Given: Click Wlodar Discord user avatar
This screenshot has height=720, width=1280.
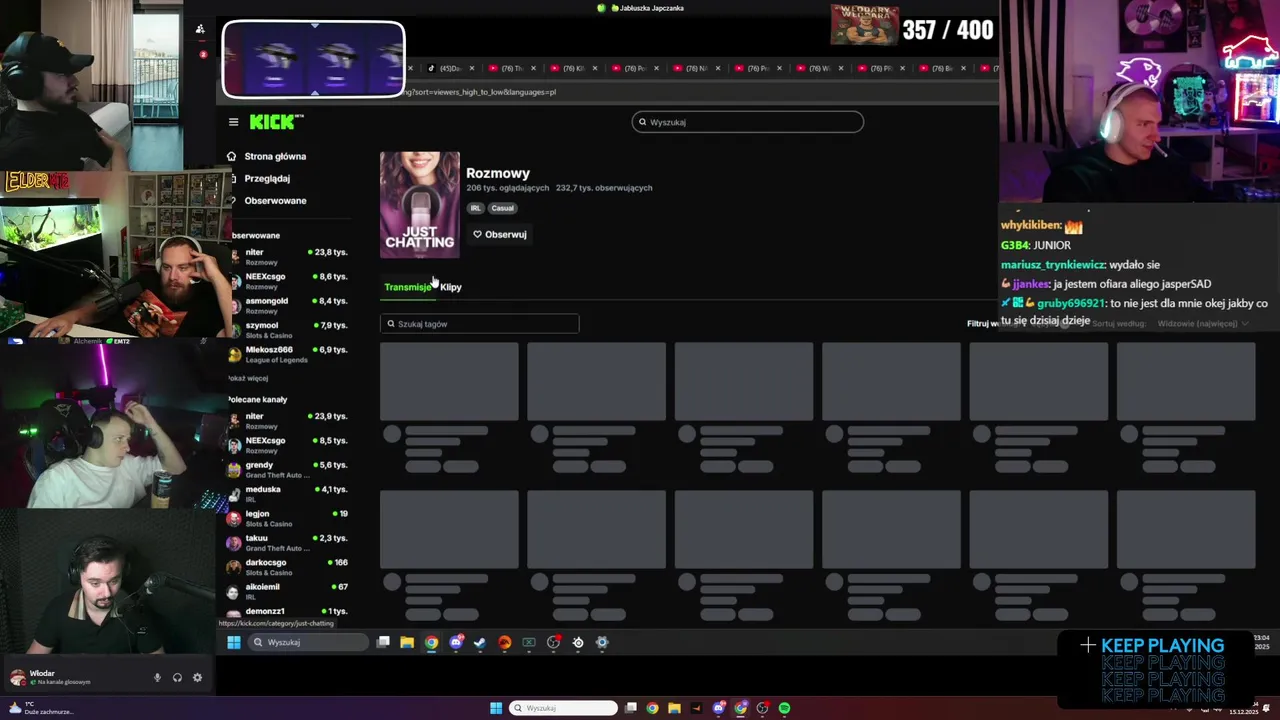Looking at the screenshot, I should click(17, 677).
